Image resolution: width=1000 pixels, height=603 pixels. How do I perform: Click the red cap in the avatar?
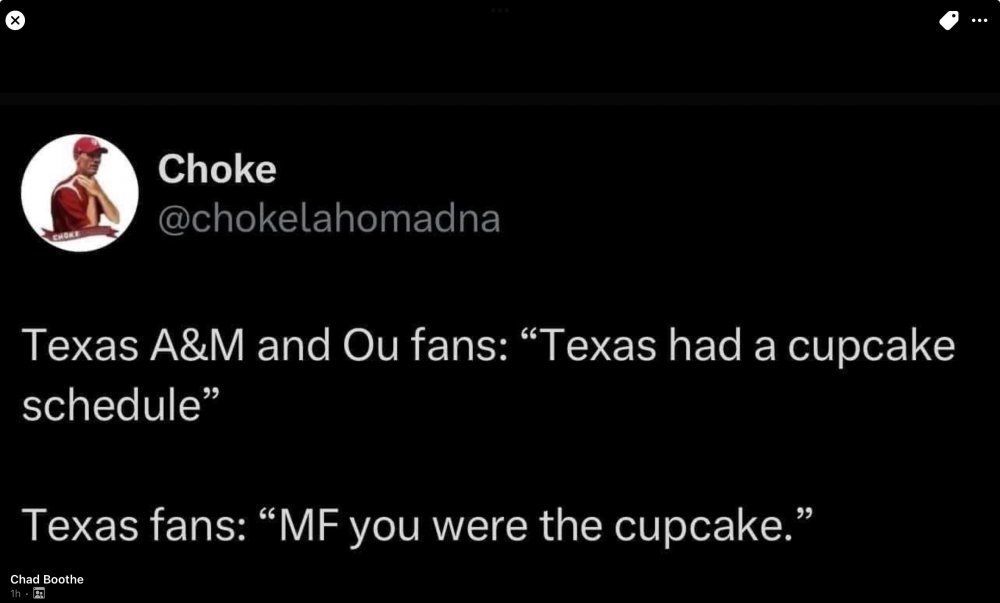coord(90,146)
